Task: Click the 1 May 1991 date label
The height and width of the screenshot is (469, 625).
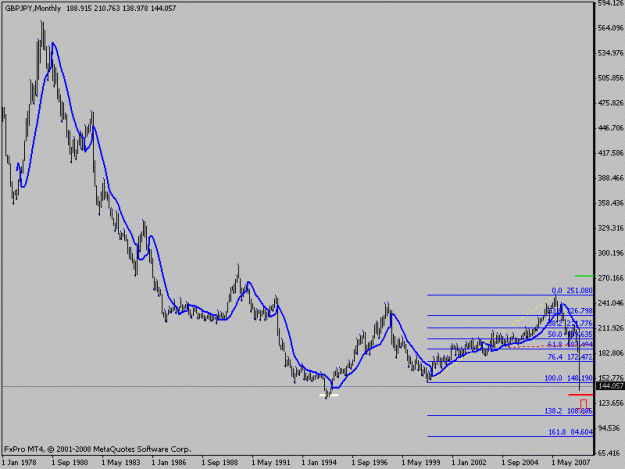Action: coord(270,463)
